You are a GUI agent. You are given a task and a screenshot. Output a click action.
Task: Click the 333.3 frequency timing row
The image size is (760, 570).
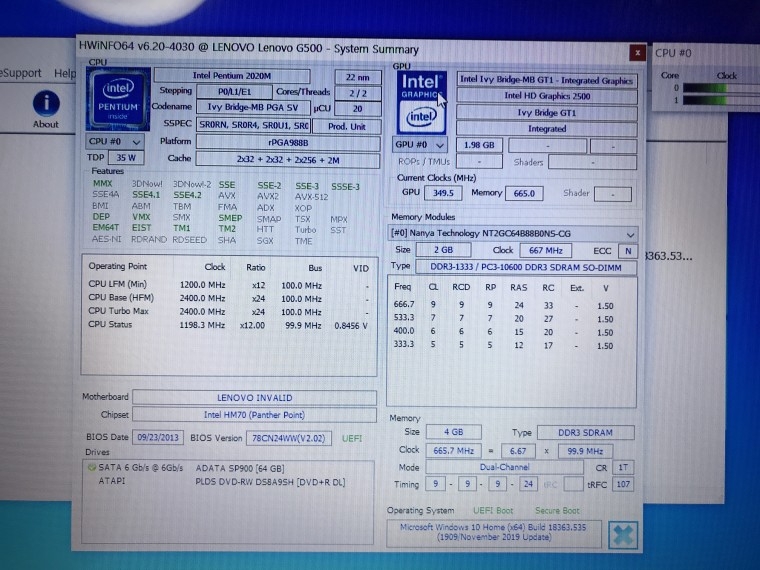[504, 345]
